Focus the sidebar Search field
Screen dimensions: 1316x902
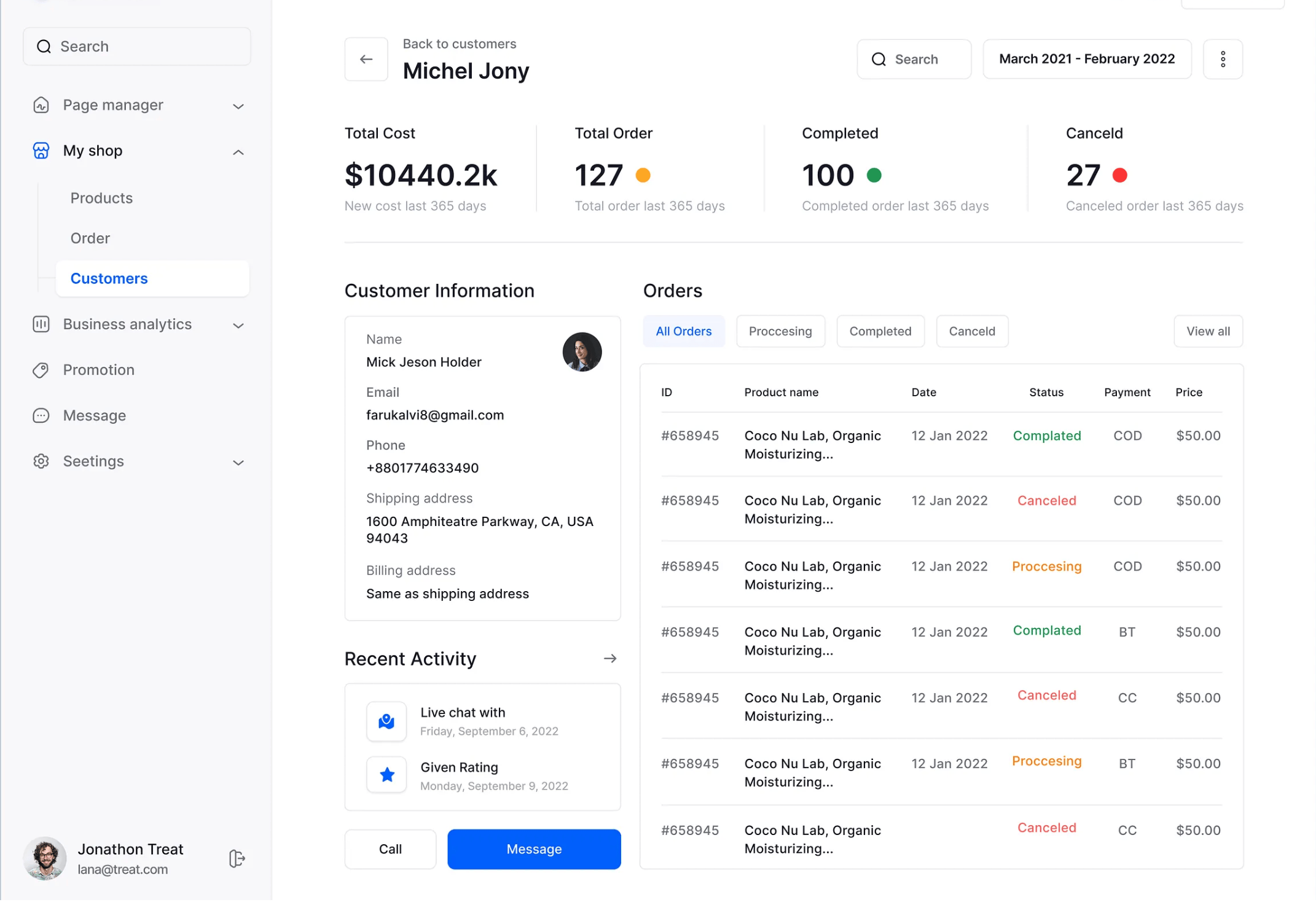click(137, 47)
